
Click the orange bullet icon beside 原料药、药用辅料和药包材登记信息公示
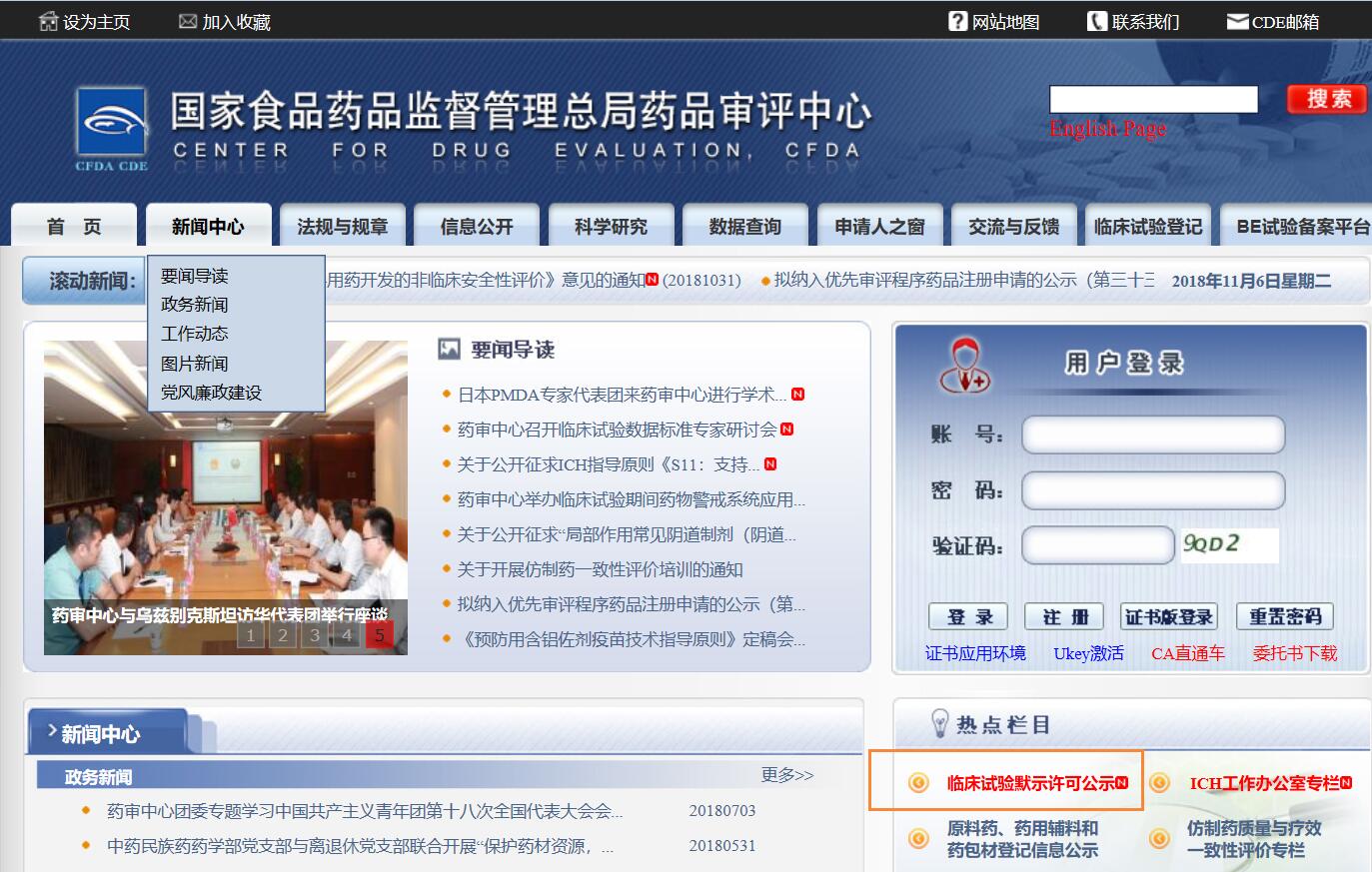(918, 839)
